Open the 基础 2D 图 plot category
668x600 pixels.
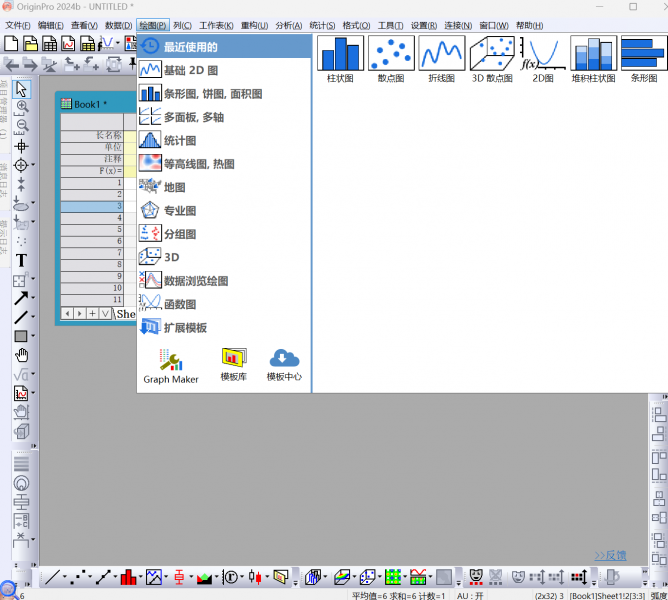click(225, 70)
